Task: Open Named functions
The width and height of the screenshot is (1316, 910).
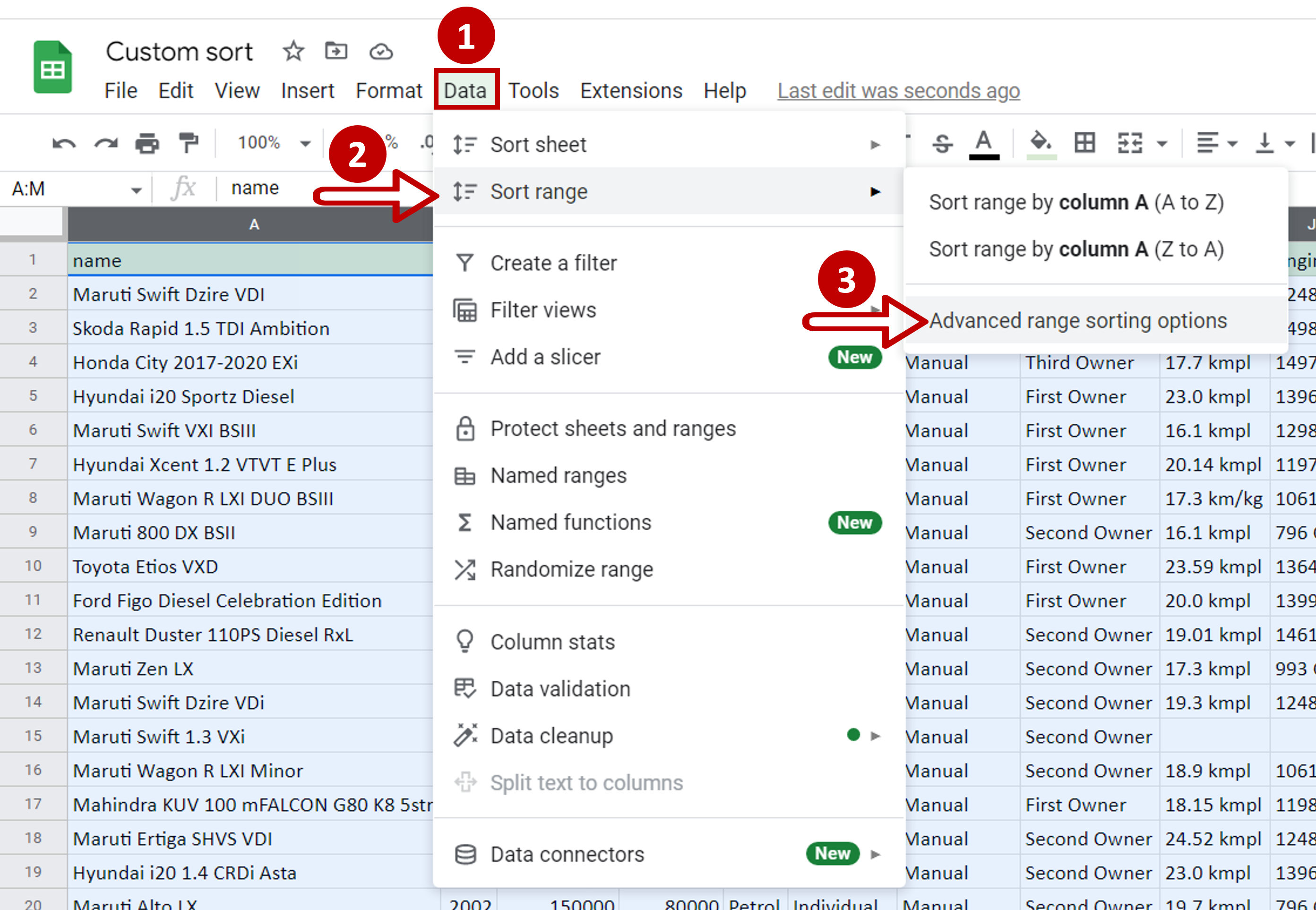Action: (x=669, y=522)
